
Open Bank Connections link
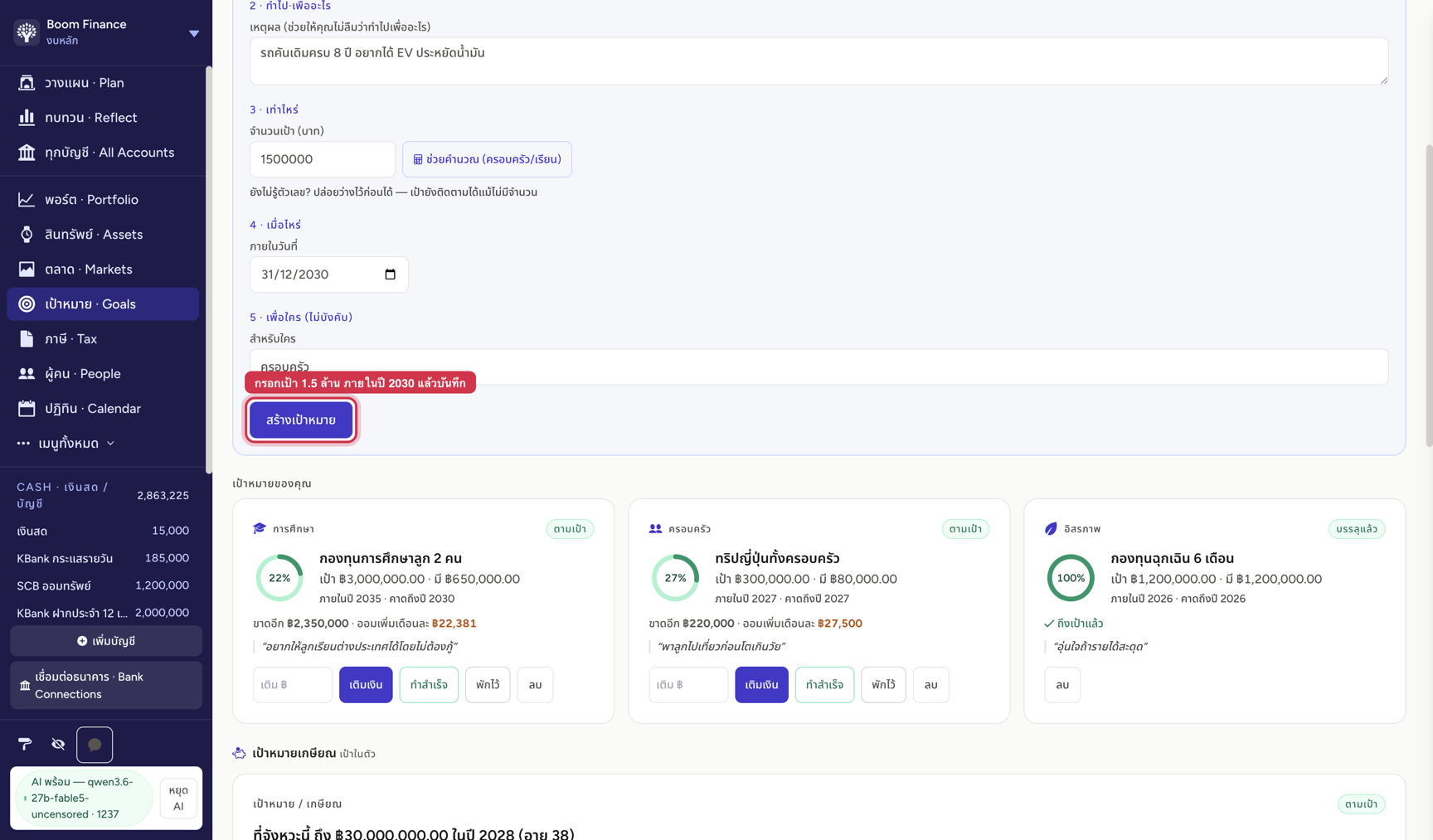pyautogui.click(x=106, y=686)
